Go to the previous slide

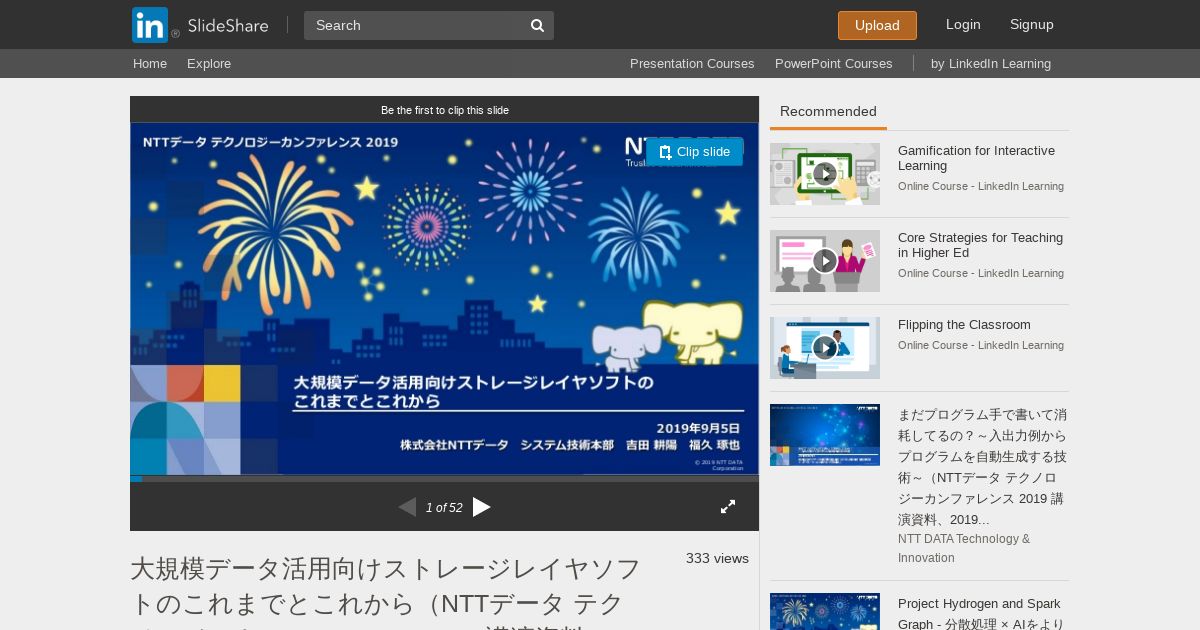click(407, 507)
